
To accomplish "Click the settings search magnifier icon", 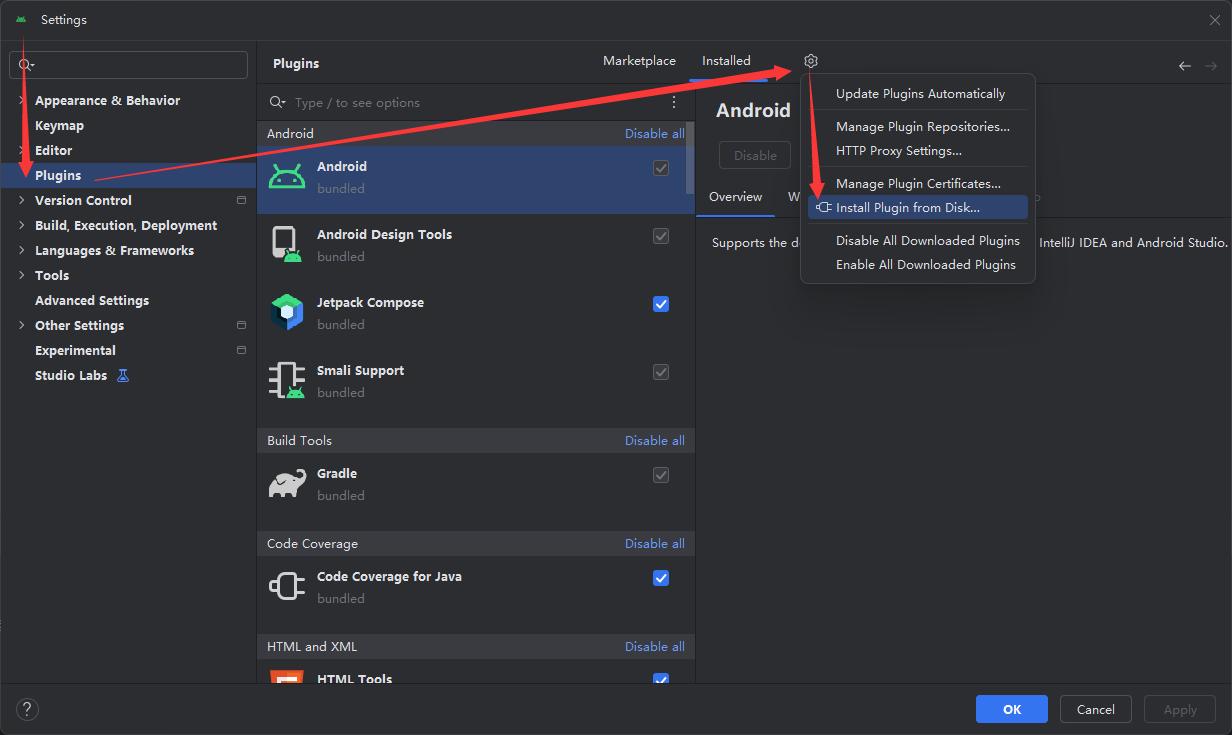I will 25,65.
